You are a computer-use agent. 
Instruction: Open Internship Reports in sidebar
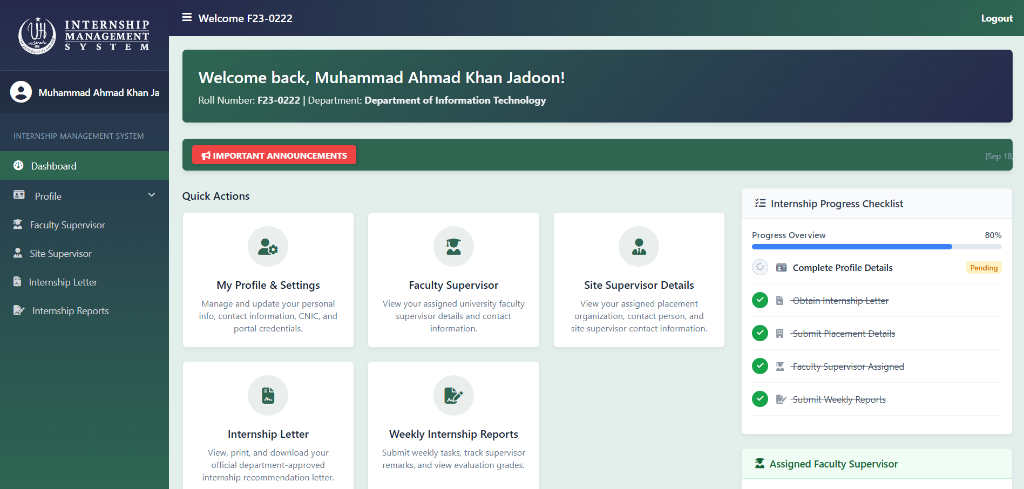coord(84,311)
